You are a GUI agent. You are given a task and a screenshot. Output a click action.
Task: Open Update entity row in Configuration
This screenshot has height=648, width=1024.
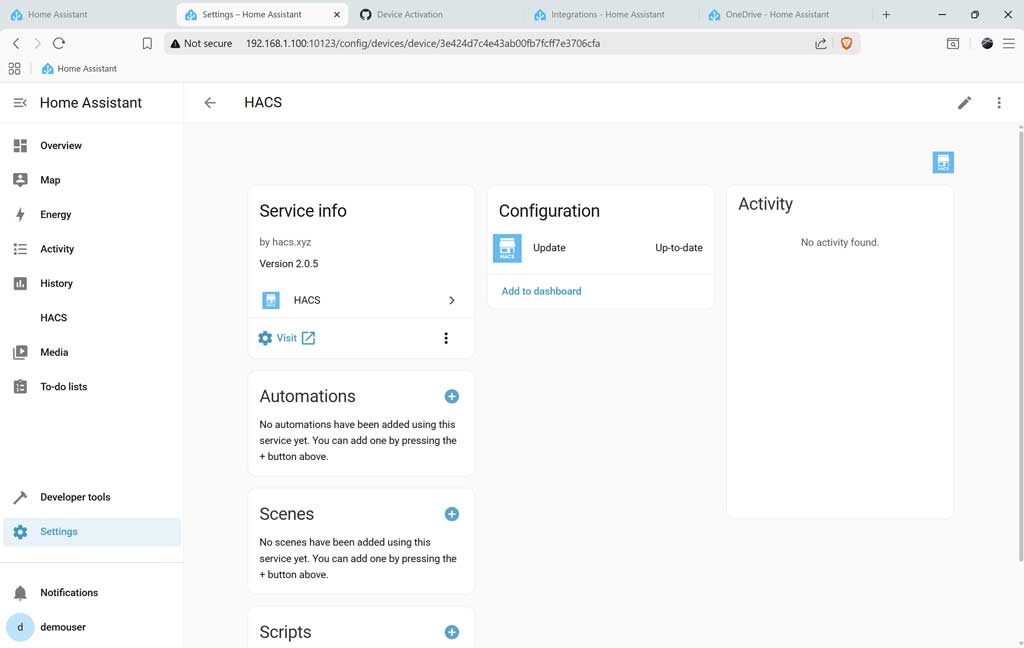click(600, 248)
